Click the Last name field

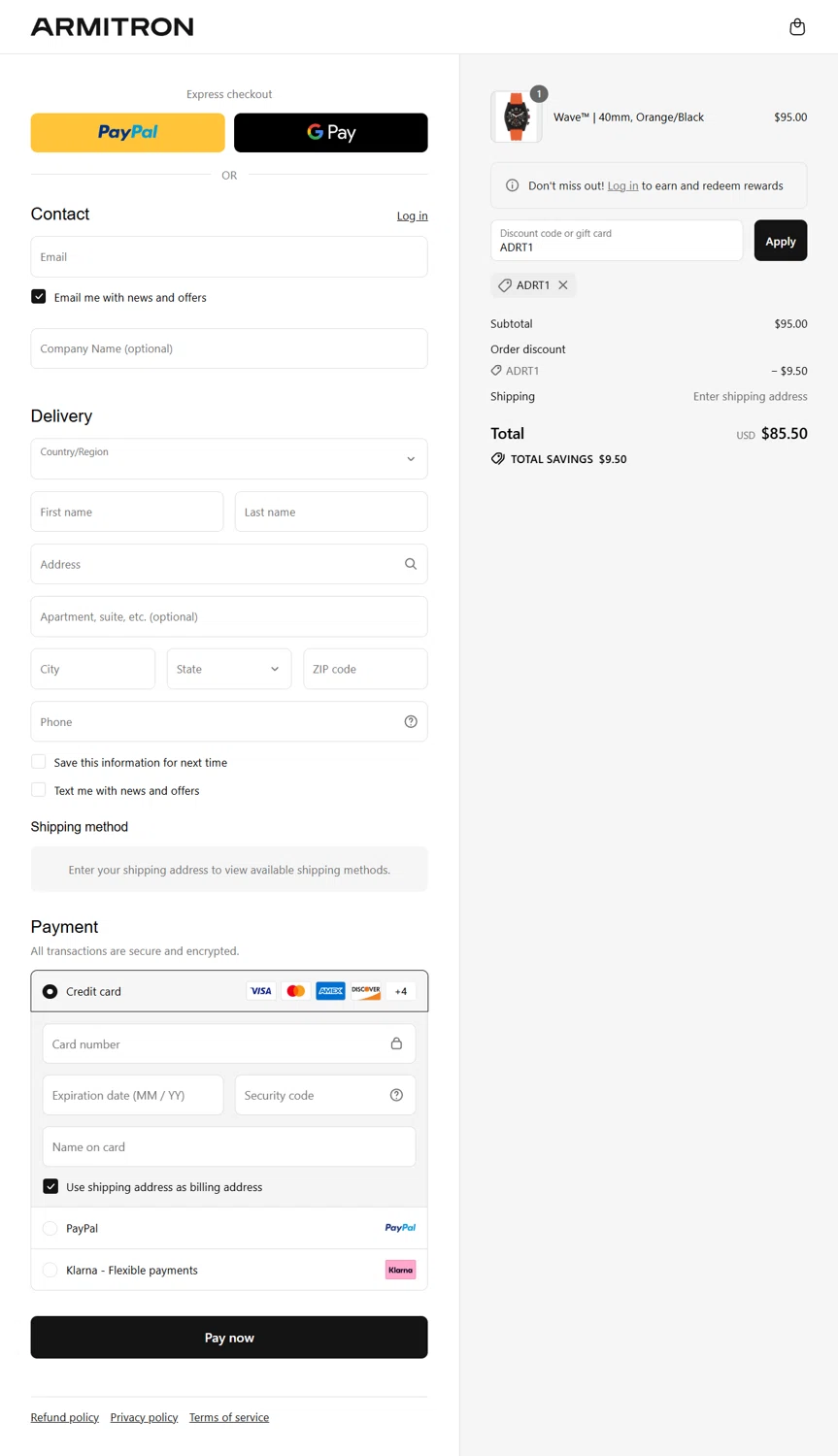pyautogui.click(x=331, y=512)
